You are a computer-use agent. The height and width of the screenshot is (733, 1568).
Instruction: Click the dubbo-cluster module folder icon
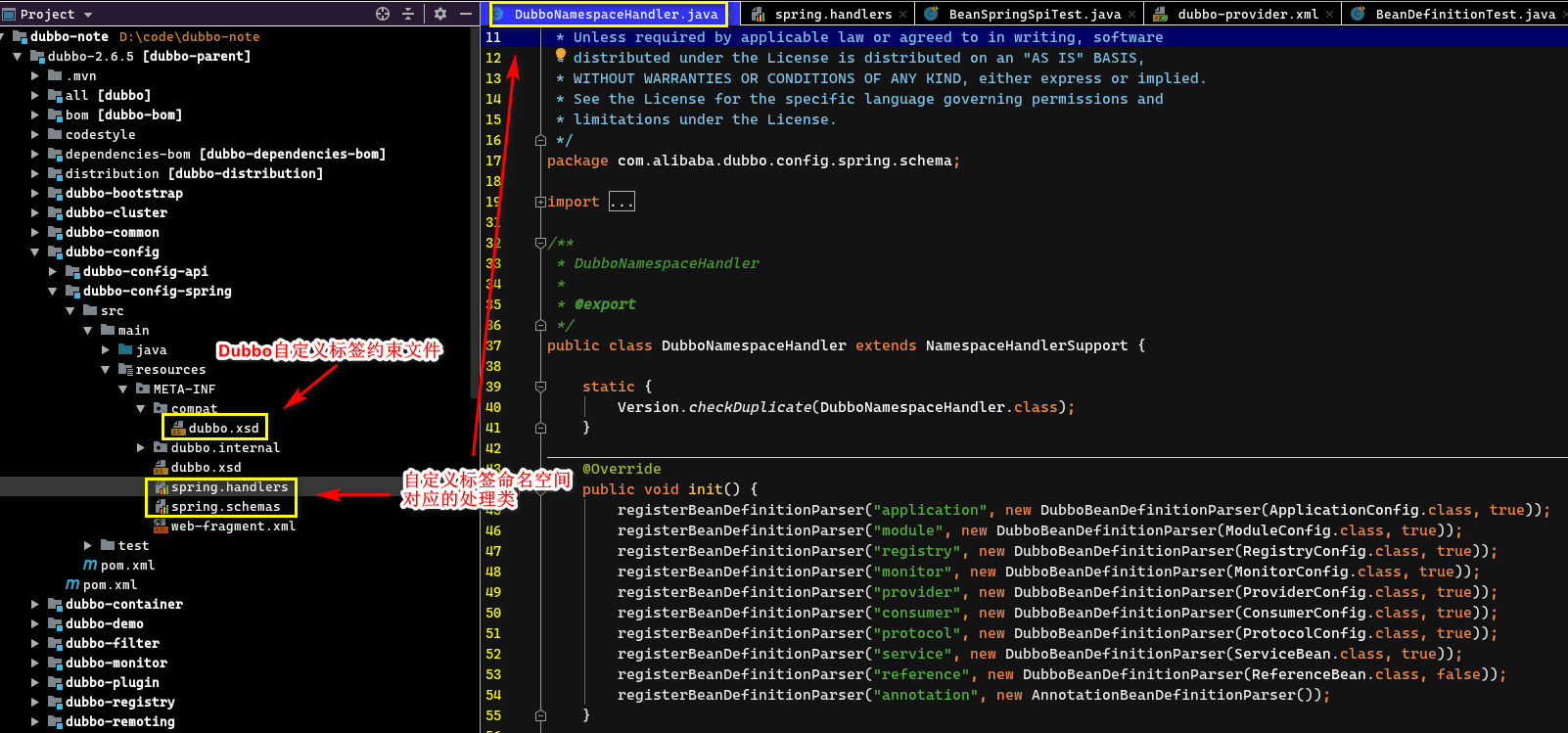(56, 212)
